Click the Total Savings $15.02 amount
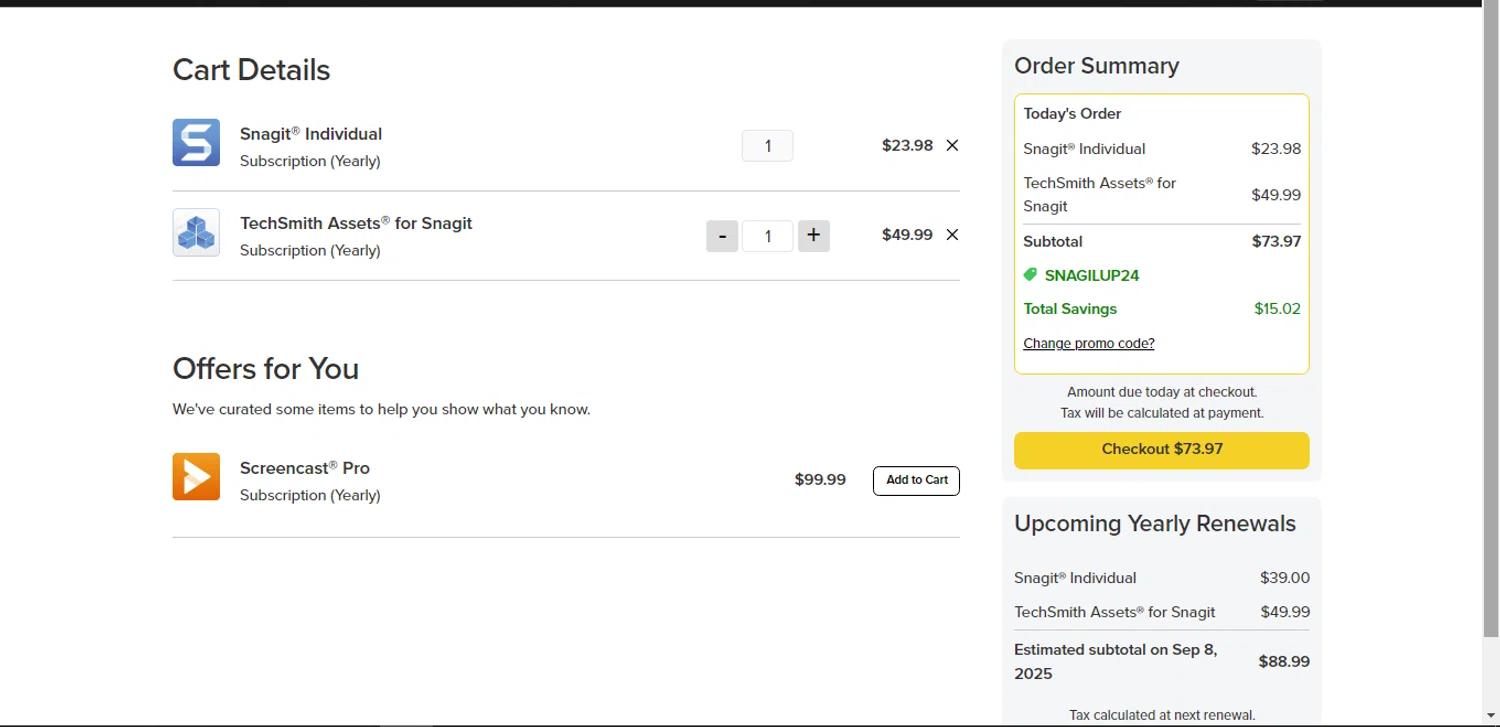 point(1278,308)
